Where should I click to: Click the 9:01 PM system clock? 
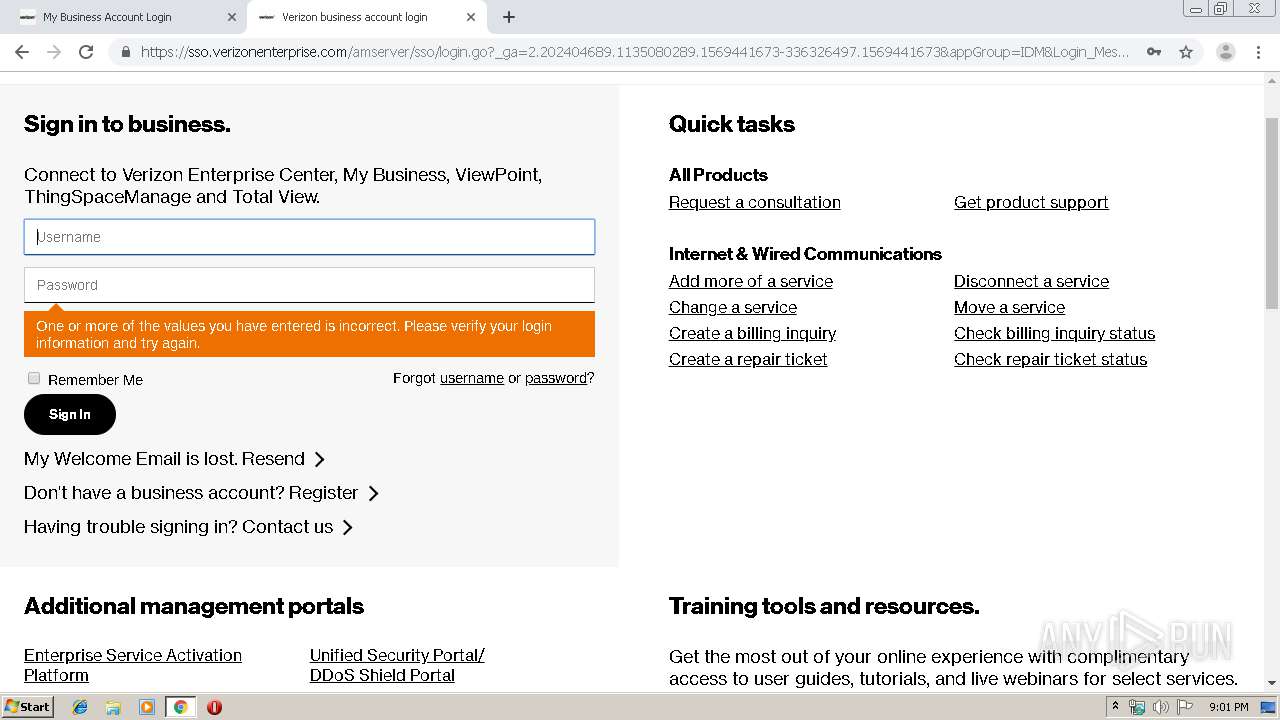tap(1228, 707)
